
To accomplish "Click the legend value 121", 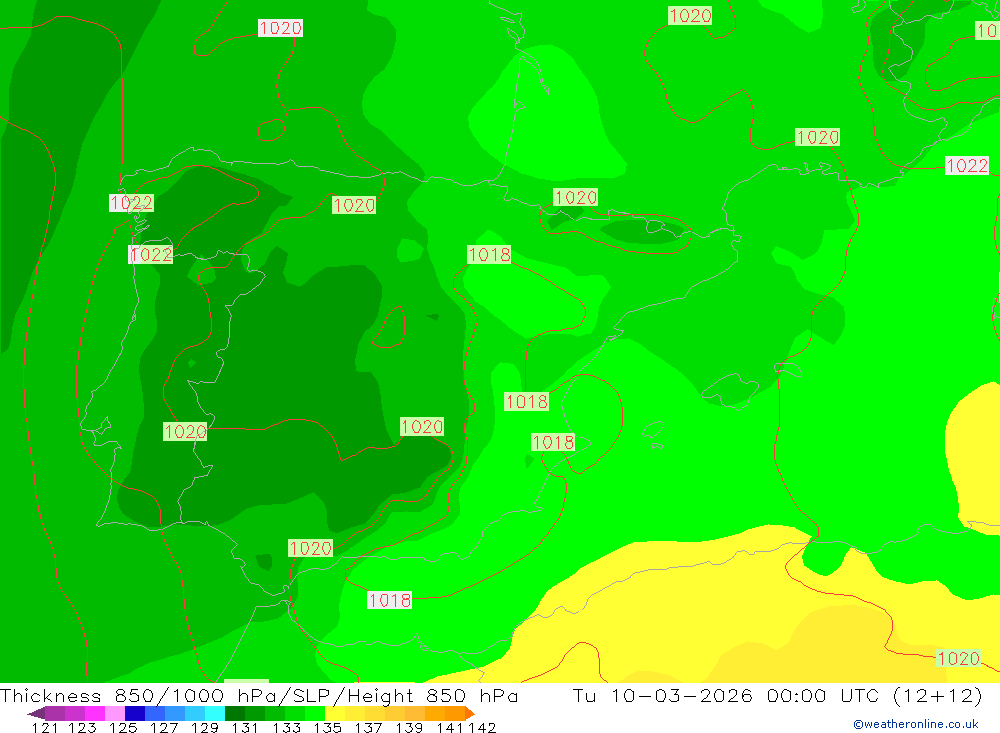I will pyautogui.click(x=45, y=728).
